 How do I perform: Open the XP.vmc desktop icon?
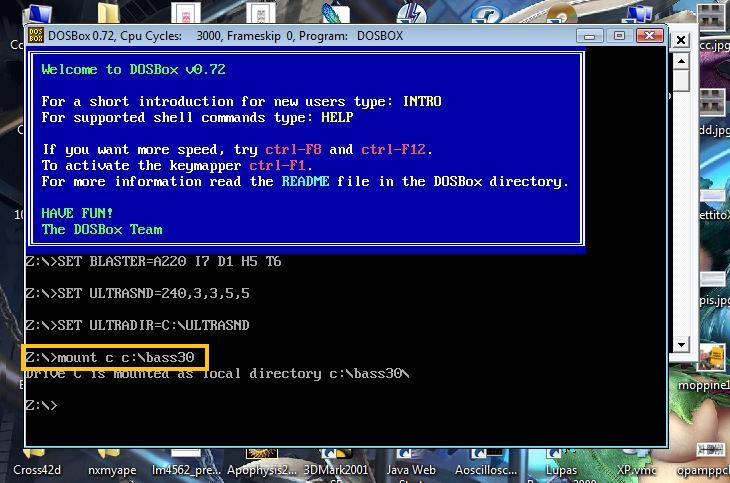pos(636,463)
